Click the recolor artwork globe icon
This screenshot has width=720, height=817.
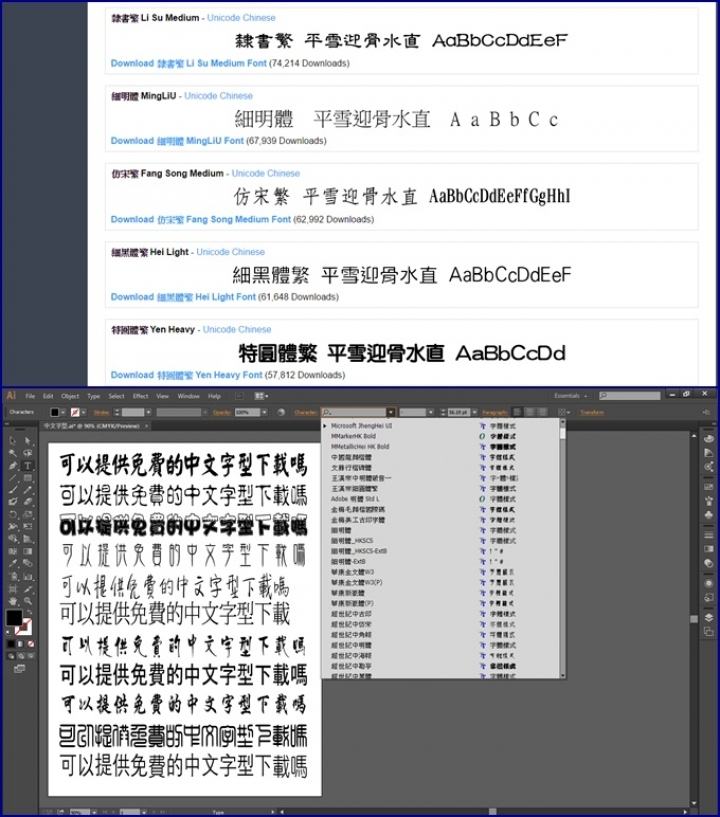(281, 412)
